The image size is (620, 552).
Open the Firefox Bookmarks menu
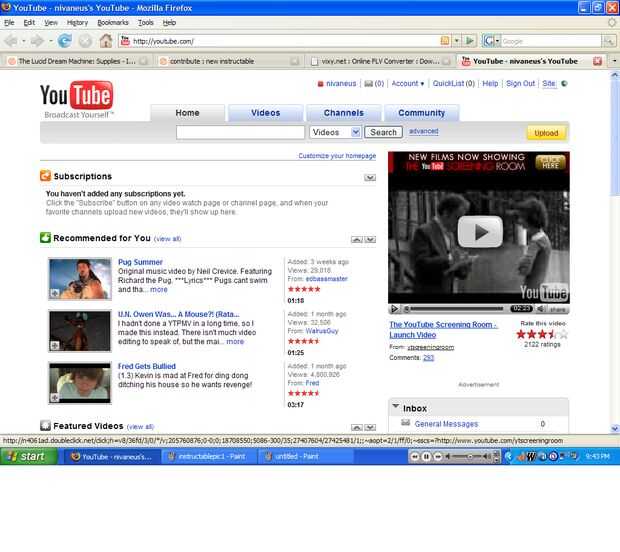click(x=113, y=23)
